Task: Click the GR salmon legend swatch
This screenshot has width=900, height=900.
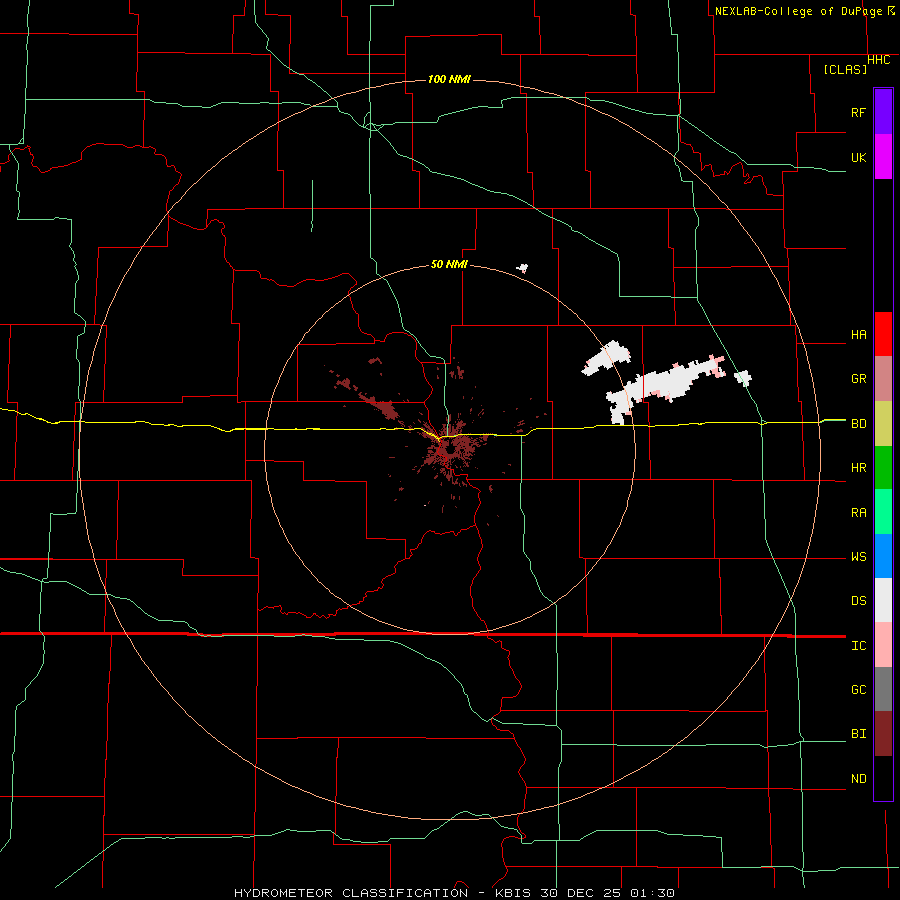Action: pyautogui.click(x=883, y=379)
